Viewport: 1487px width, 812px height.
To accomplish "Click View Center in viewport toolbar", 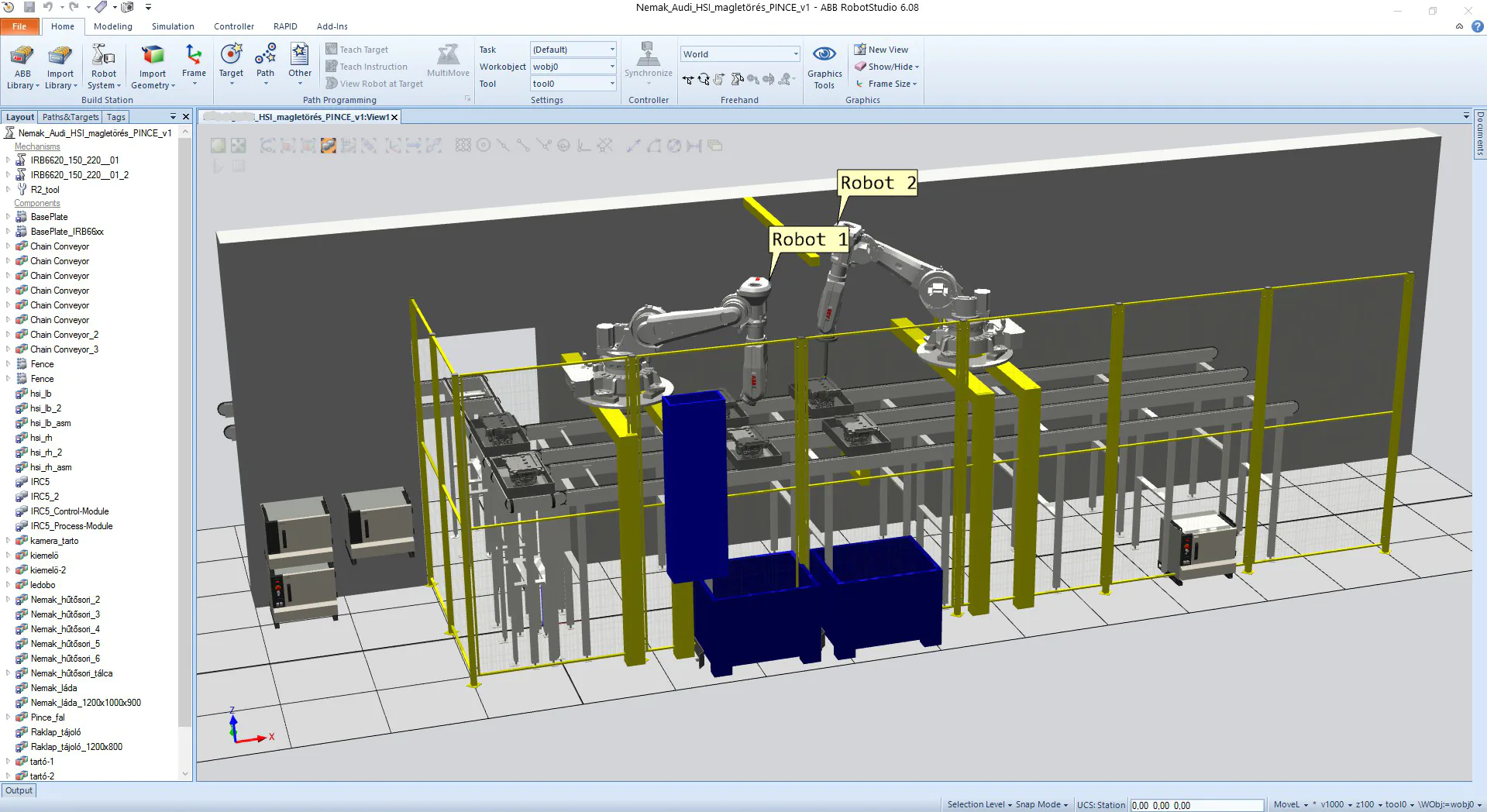I will tap(238, 146).
